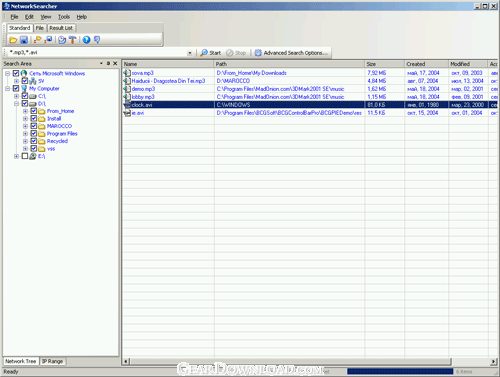The image size is (500, 377).
Task: Open Advanced Search Options
Action: tap(291, 53)
